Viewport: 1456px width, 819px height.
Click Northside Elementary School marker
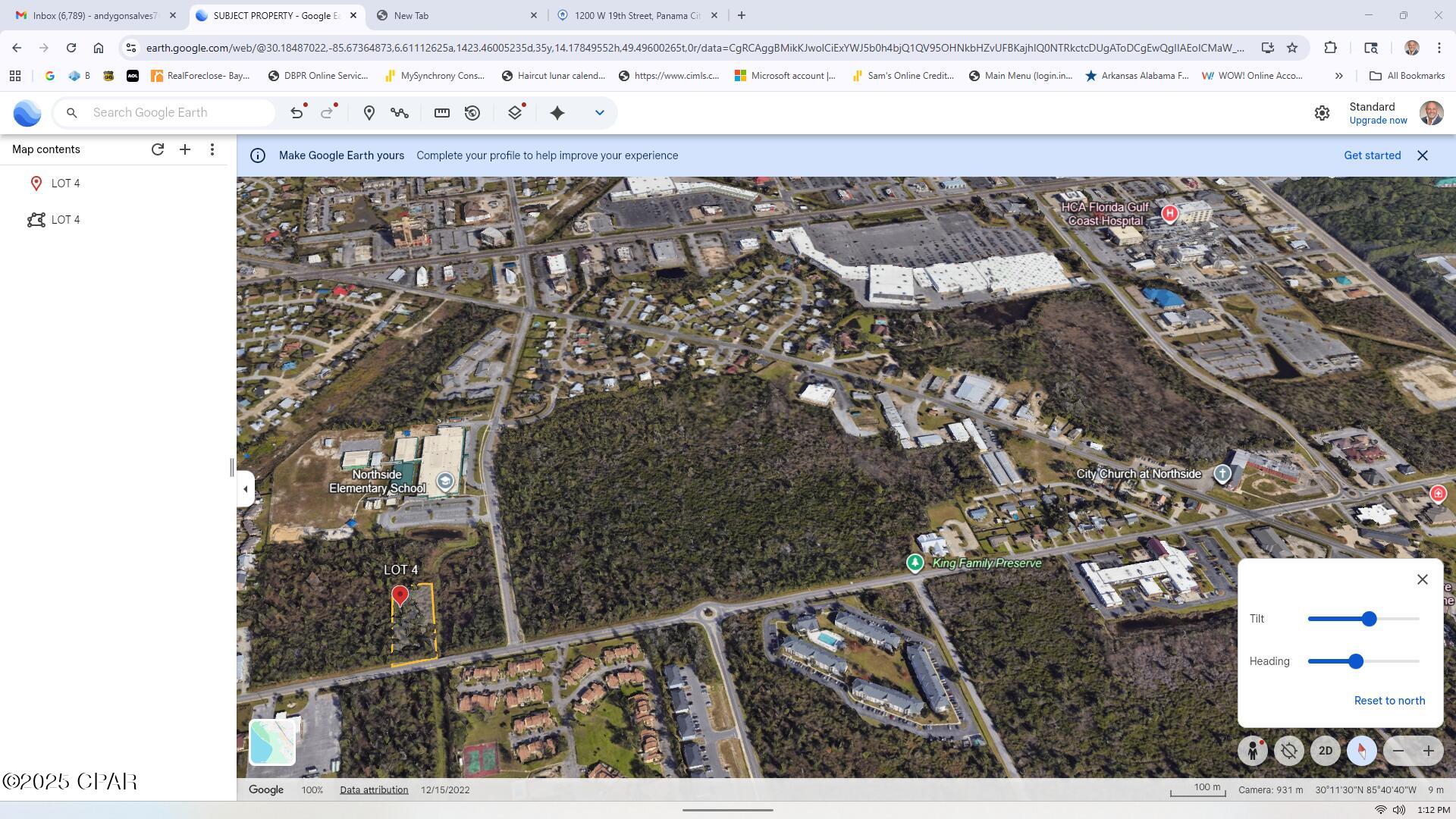(x=445, y=482)
